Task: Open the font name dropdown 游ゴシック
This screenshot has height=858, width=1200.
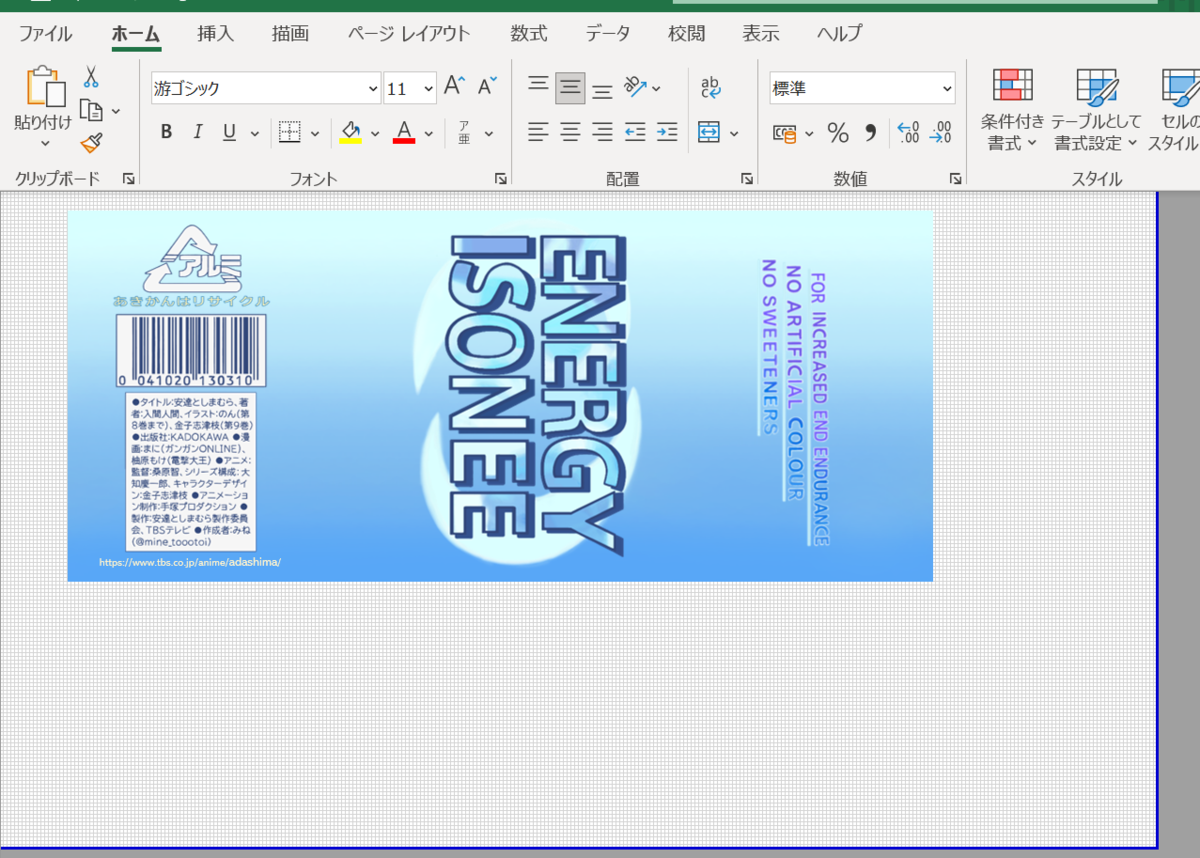Action: 374,88
